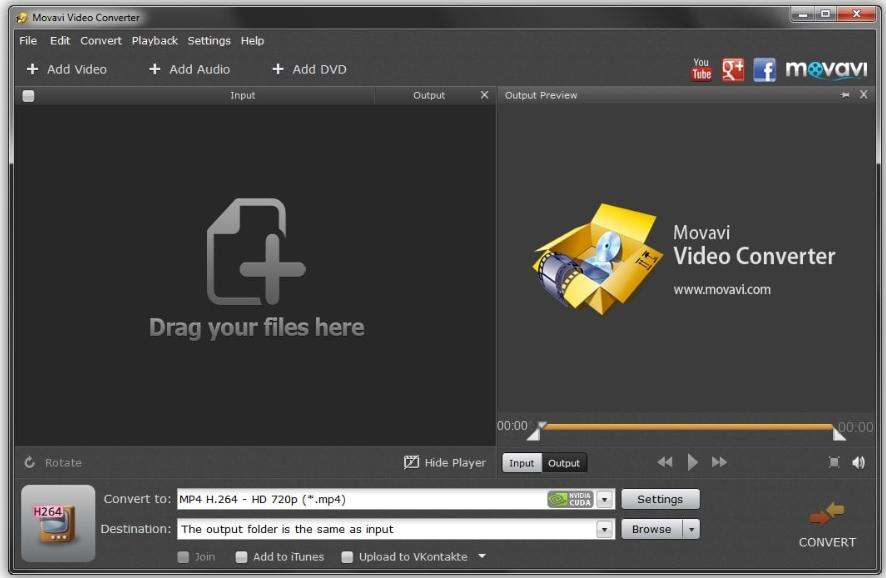Open the Playback menu

(155, 41)
